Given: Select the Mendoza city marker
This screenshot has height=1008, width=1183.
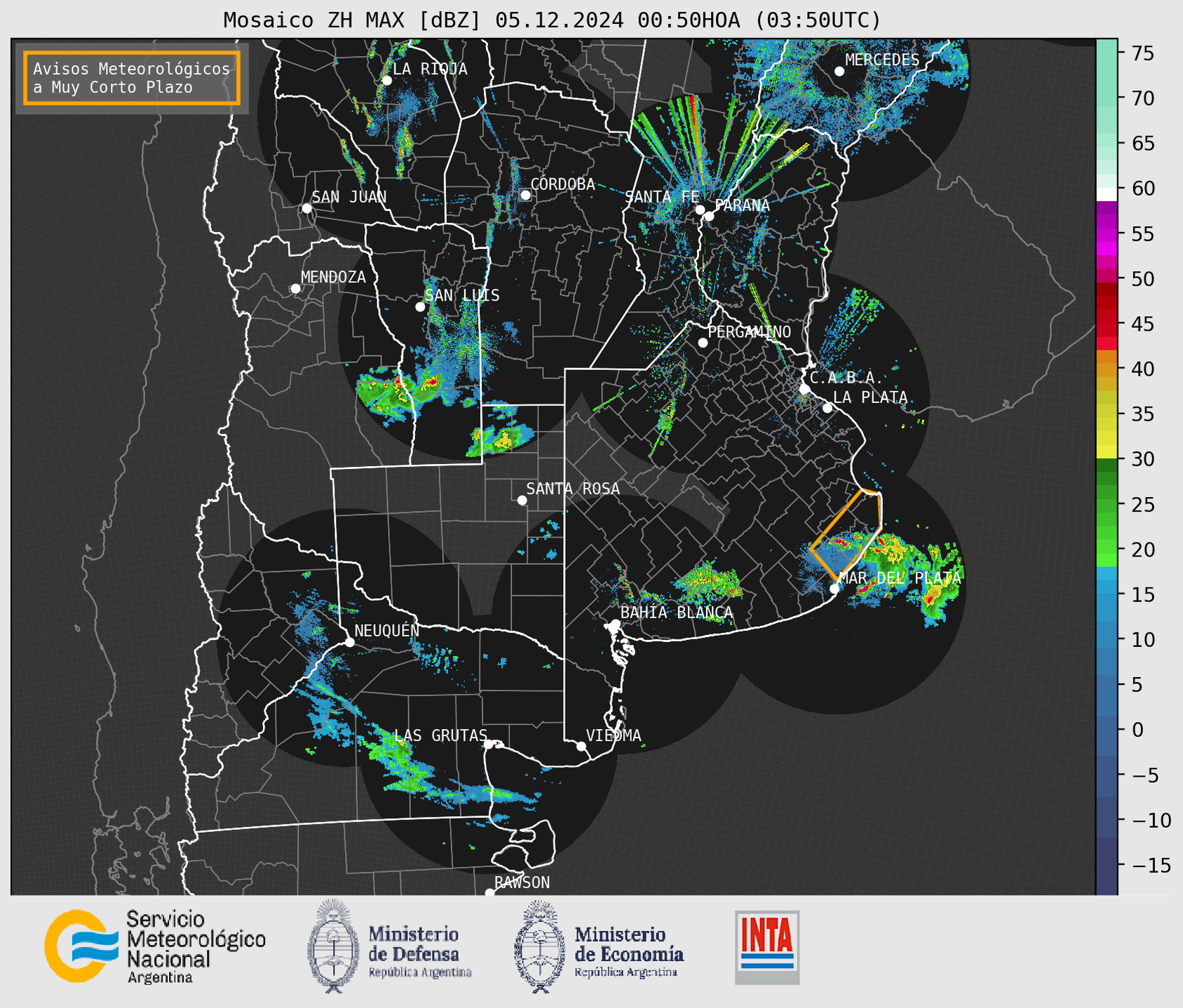Looking at the screenshot, I should (295, 289).
